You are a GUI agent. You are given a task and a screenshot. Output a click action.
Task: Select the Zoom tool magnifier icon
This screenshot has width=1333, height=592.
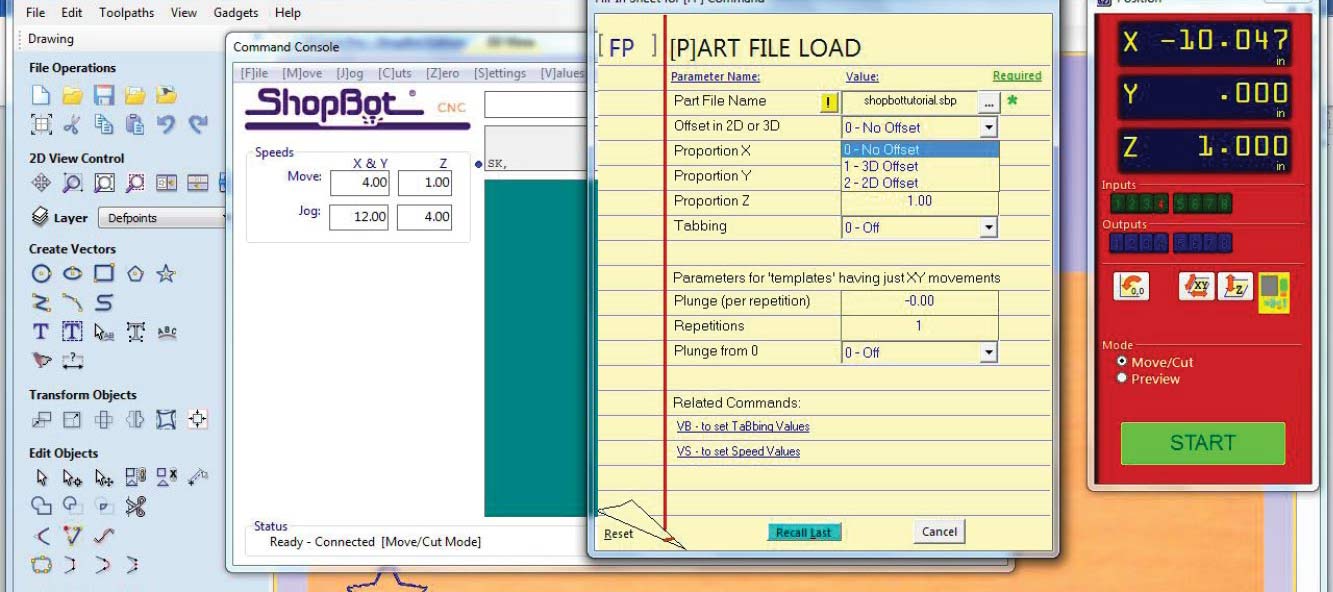72,183
